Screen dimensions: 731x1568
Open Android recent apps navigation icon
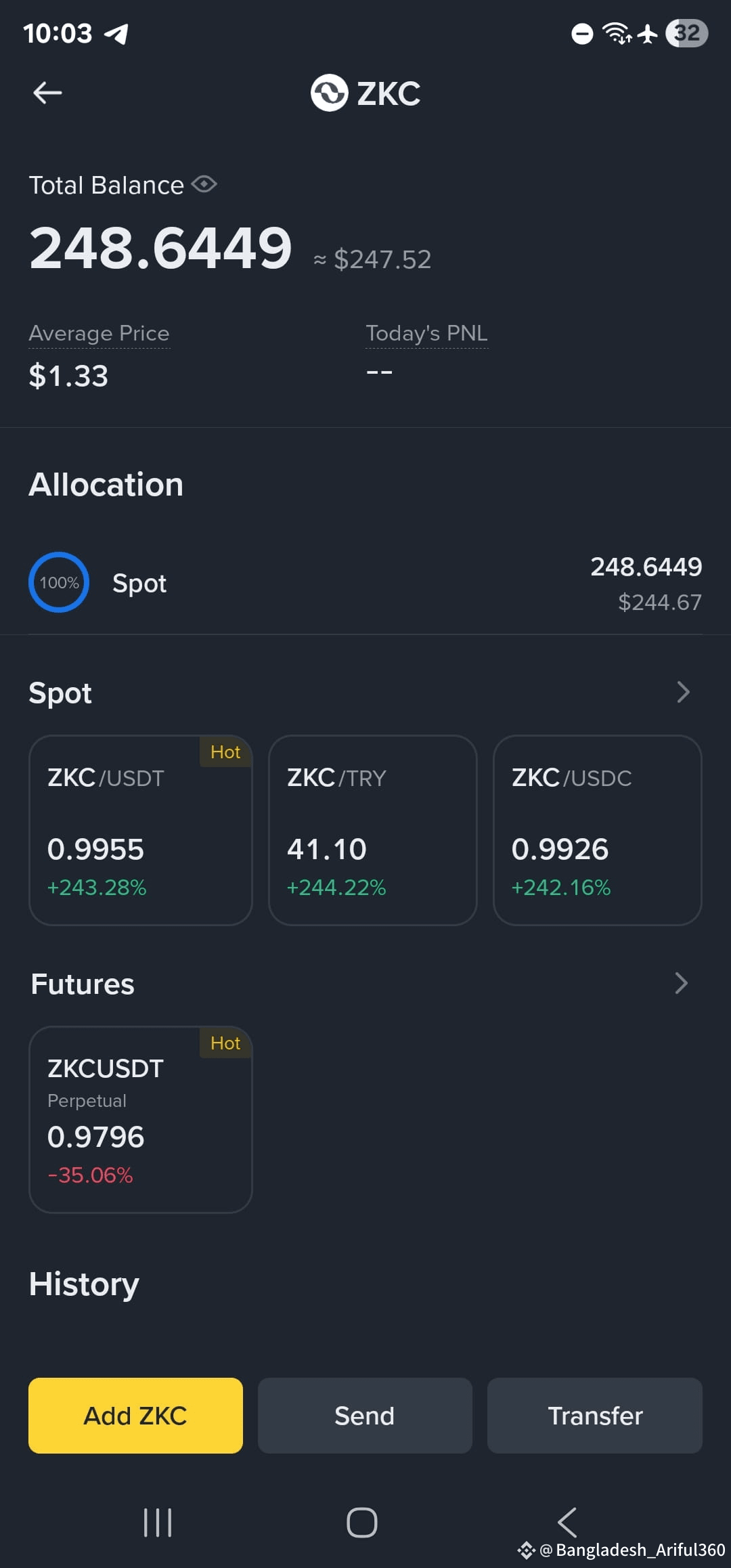[x=158, y=1523]
